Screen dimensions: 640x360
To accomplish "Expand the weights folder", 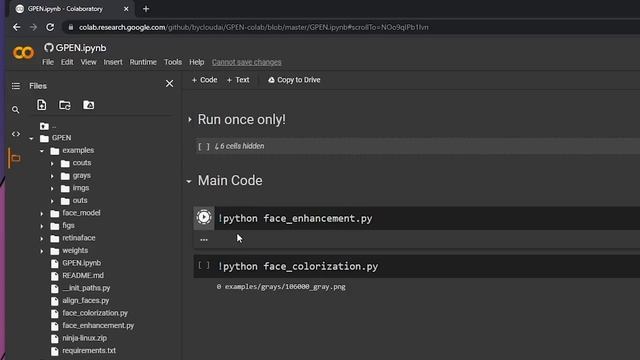I will 42,251.
